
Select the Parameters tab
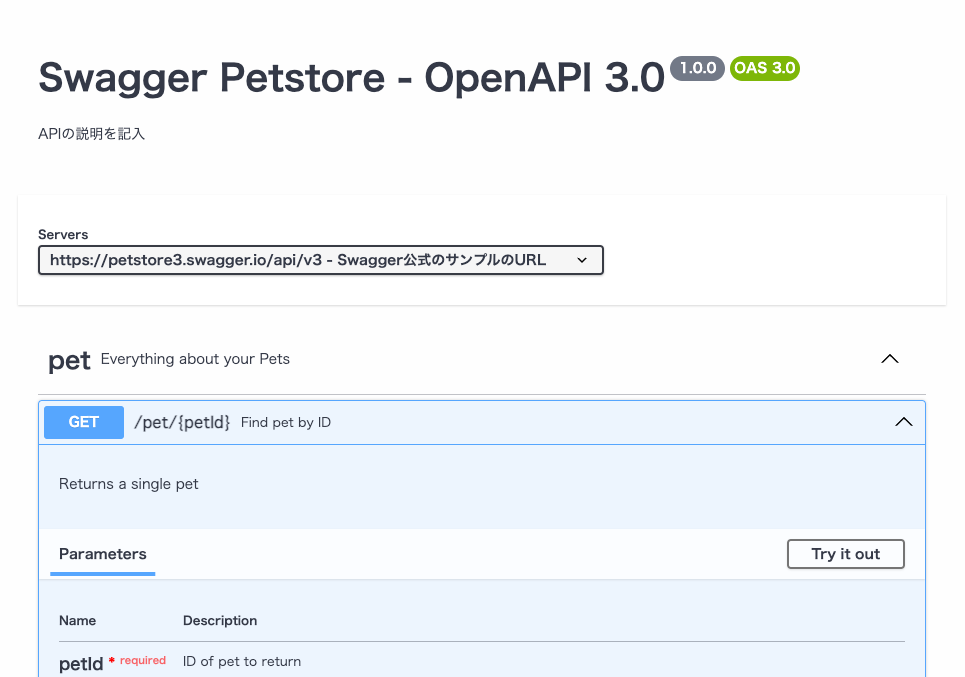[103, 554]
